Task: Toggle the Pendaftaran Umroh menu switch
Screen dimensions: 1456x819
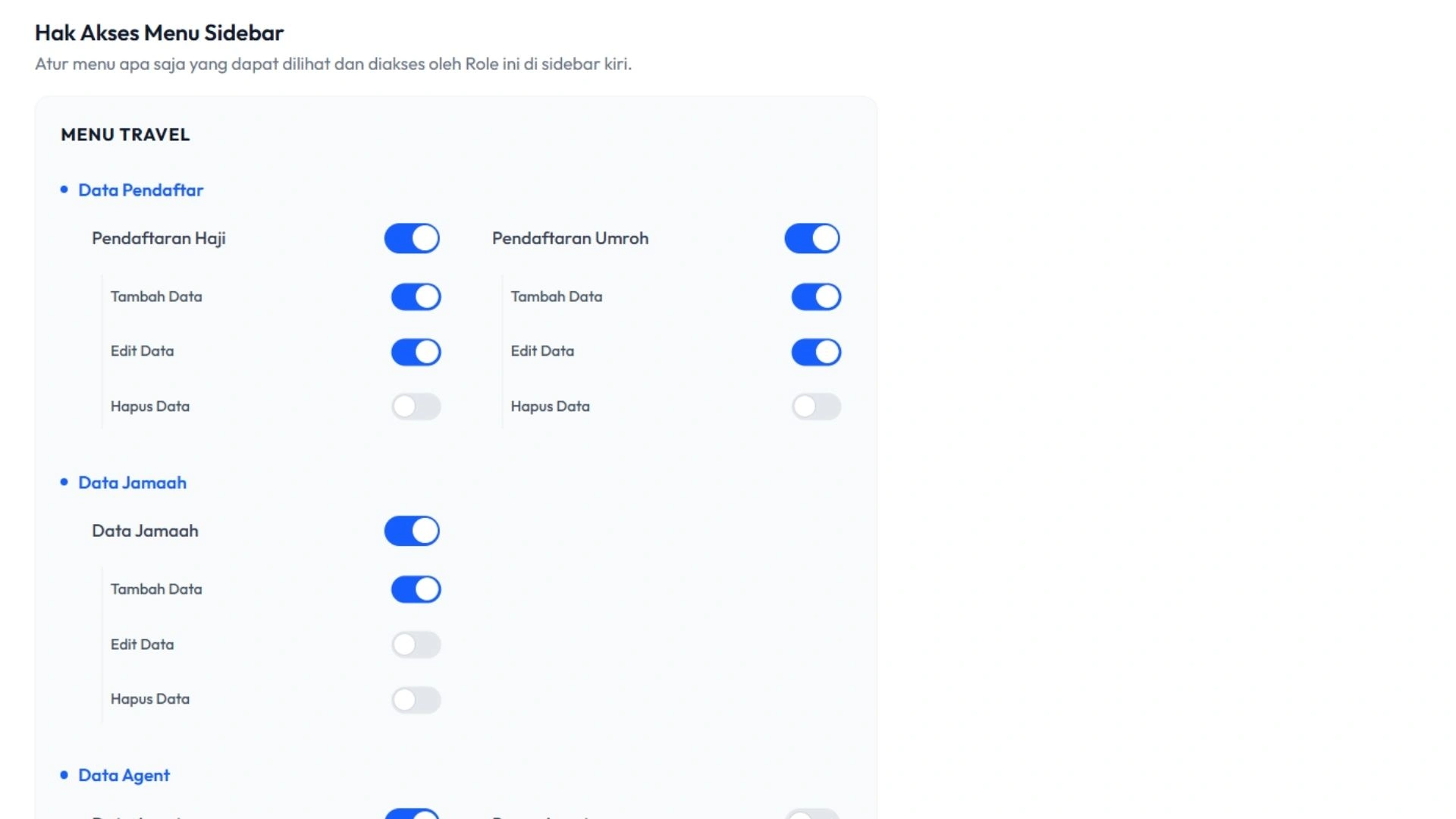Action: (x=812, y=238)
